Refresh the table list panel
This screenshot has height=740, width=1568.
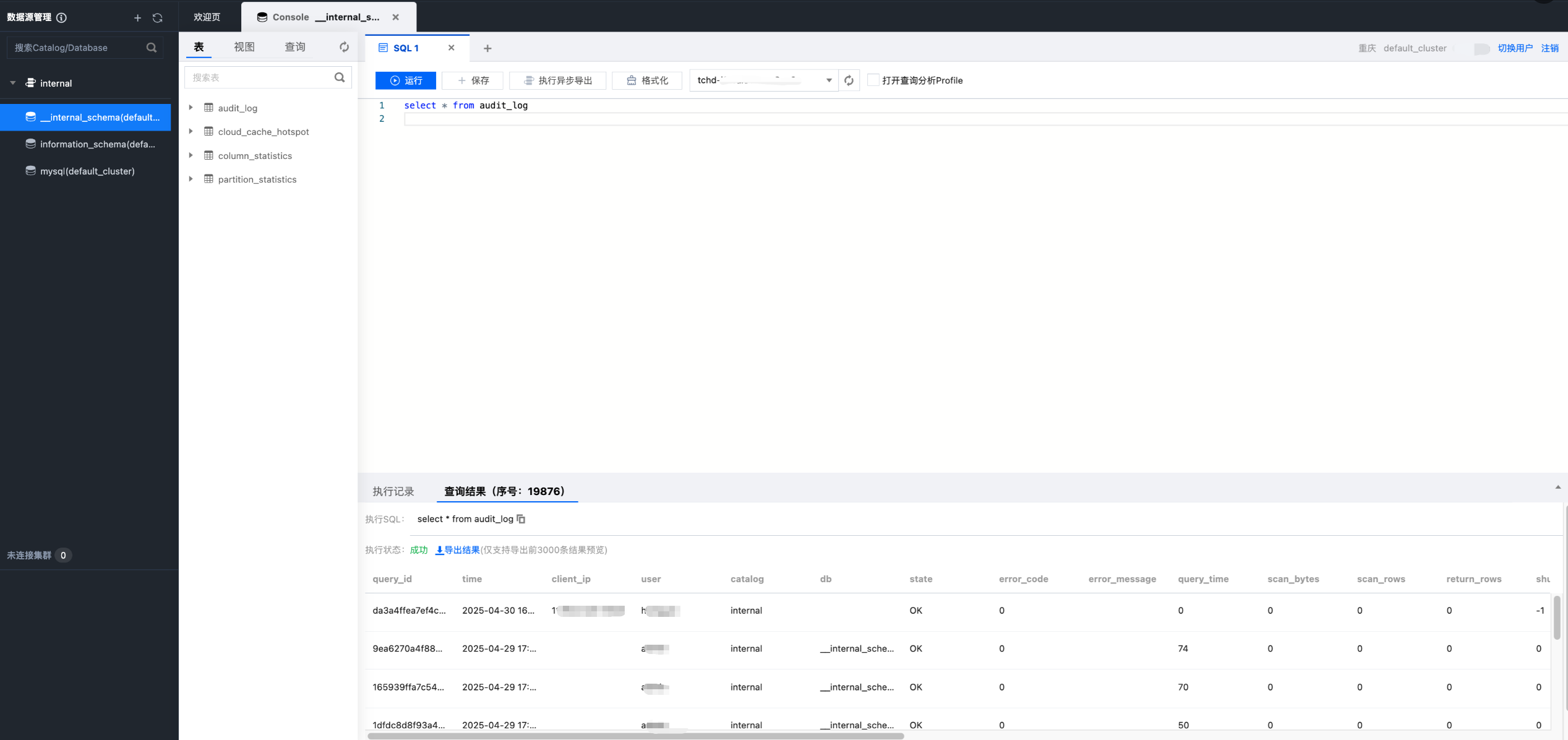coord(344,47)
